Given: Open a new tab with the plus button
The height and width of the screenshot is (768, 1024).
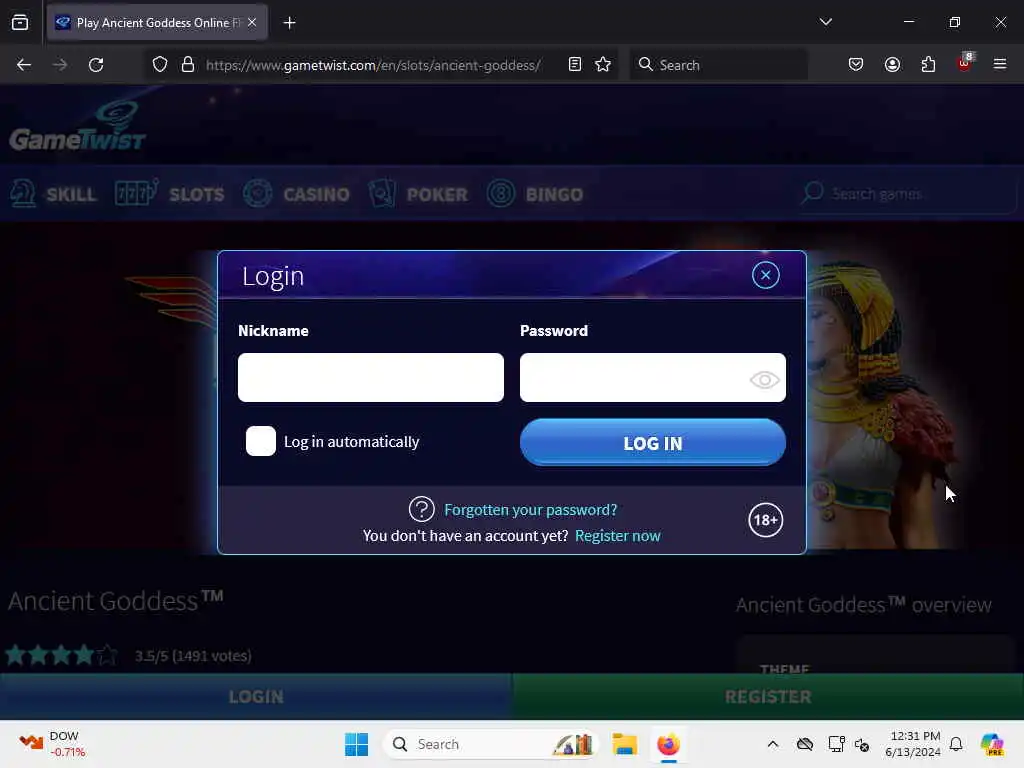Looking at the screenshot, I should (x=289, y=23).
